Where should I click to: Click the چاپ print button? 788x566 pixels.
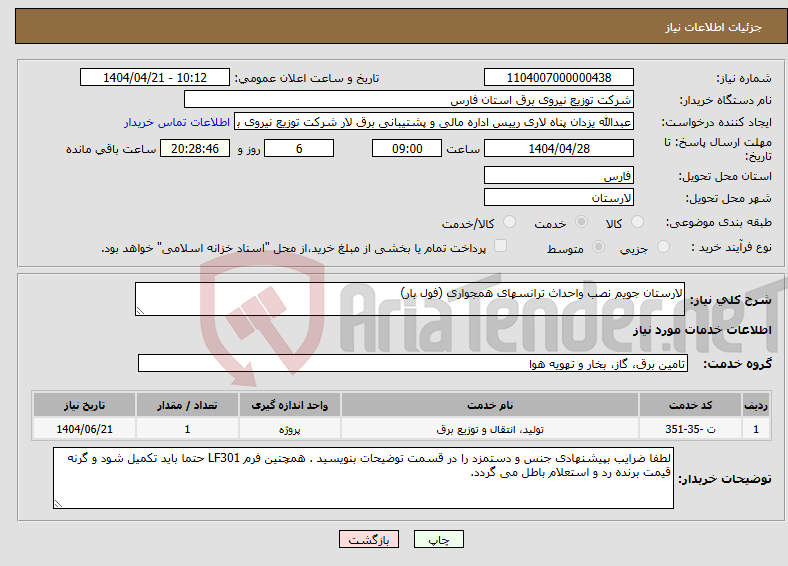[439, 539]
